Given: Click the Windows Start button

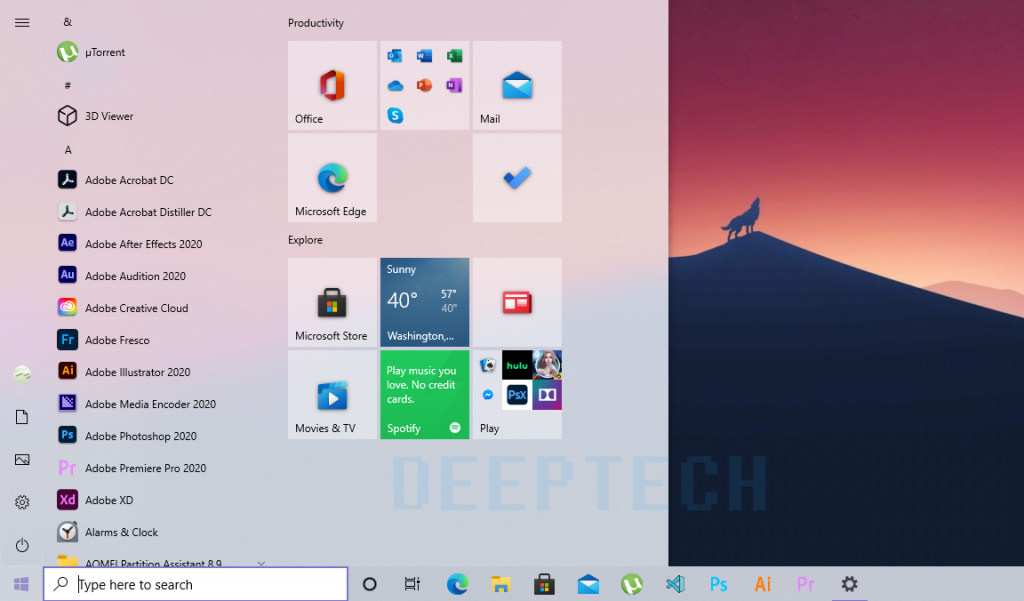Looking at the screenshot, I should tap(21, 584).
